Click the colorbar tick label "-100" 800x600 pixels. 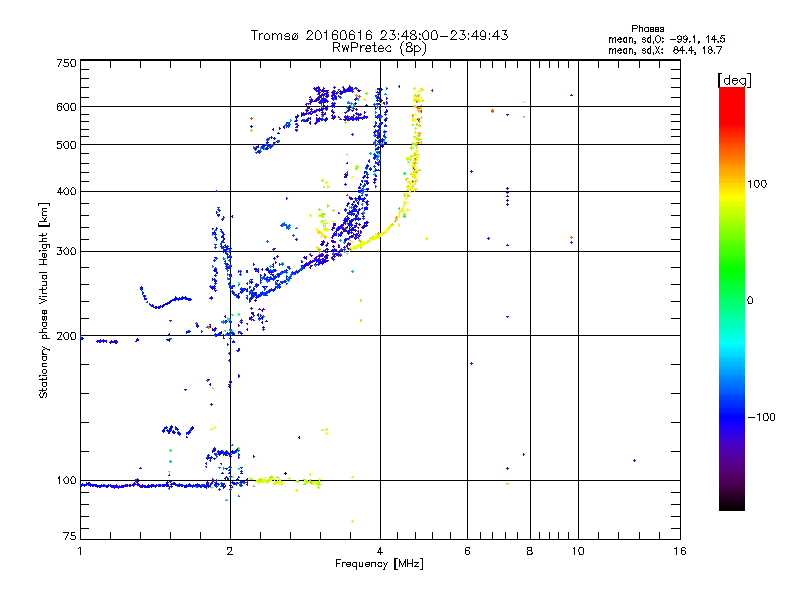(761, 417)
